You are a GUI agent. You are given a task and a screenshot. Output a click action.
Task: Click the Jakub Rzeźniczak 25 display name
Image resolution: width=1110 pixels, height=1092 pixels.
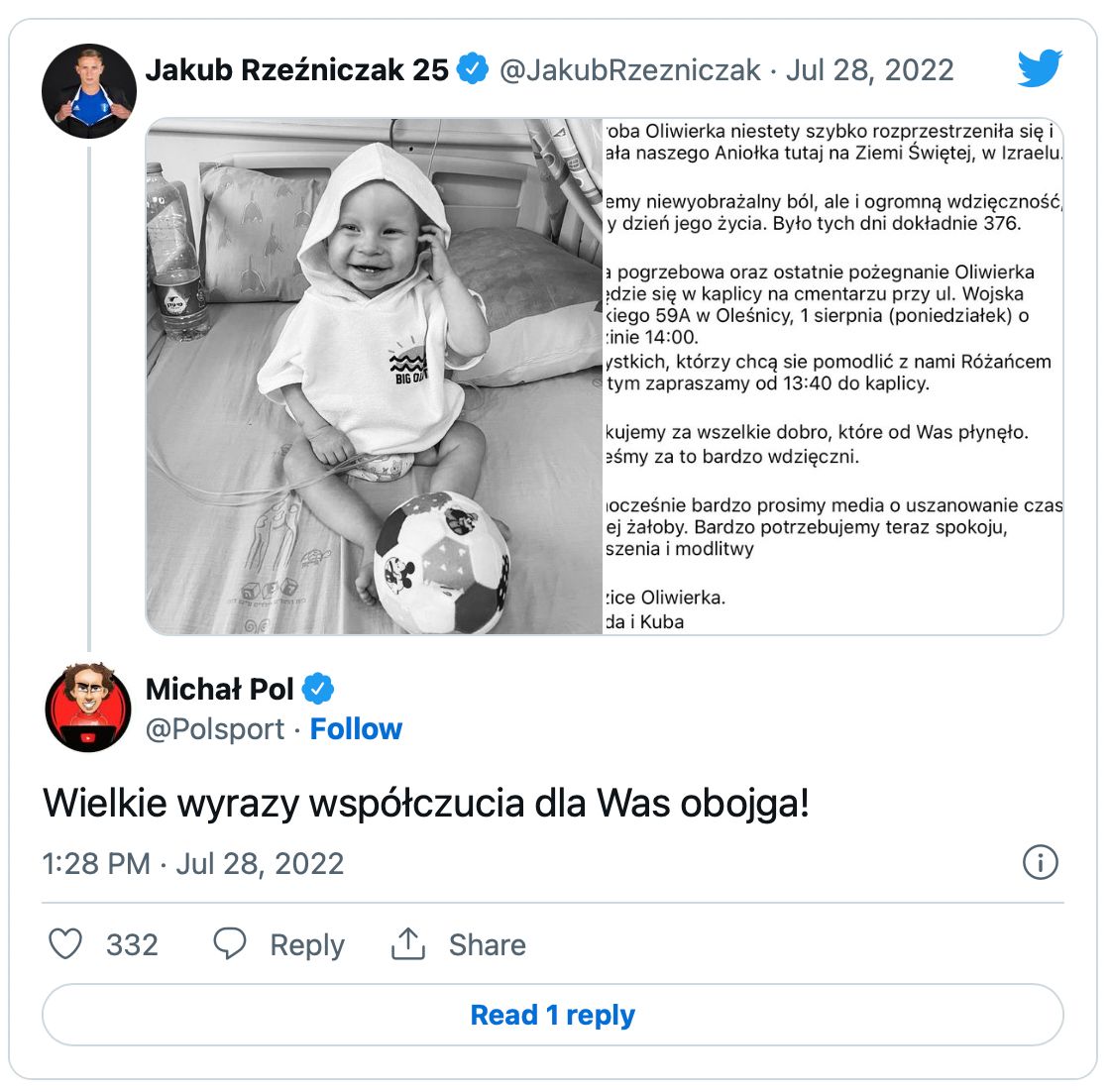coord(296,69)
